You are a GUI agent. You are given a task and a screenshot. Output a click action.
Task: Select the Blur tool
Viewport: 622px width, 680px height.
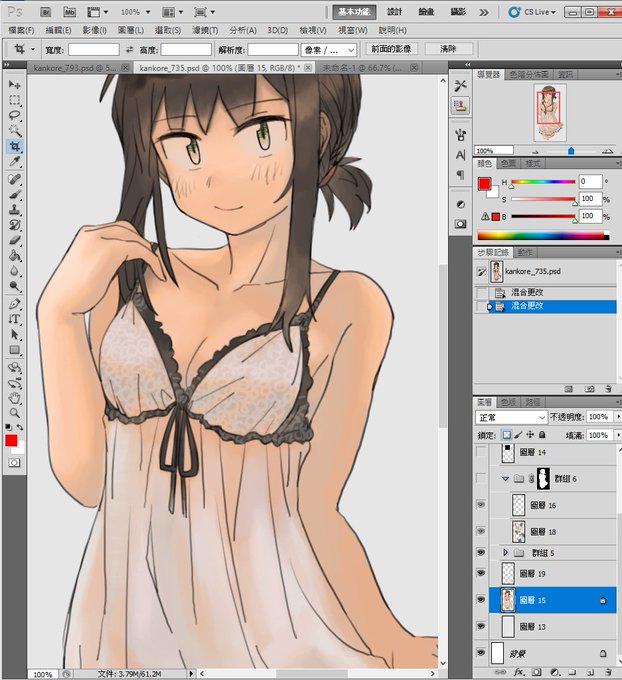click(x=14, y=271)
